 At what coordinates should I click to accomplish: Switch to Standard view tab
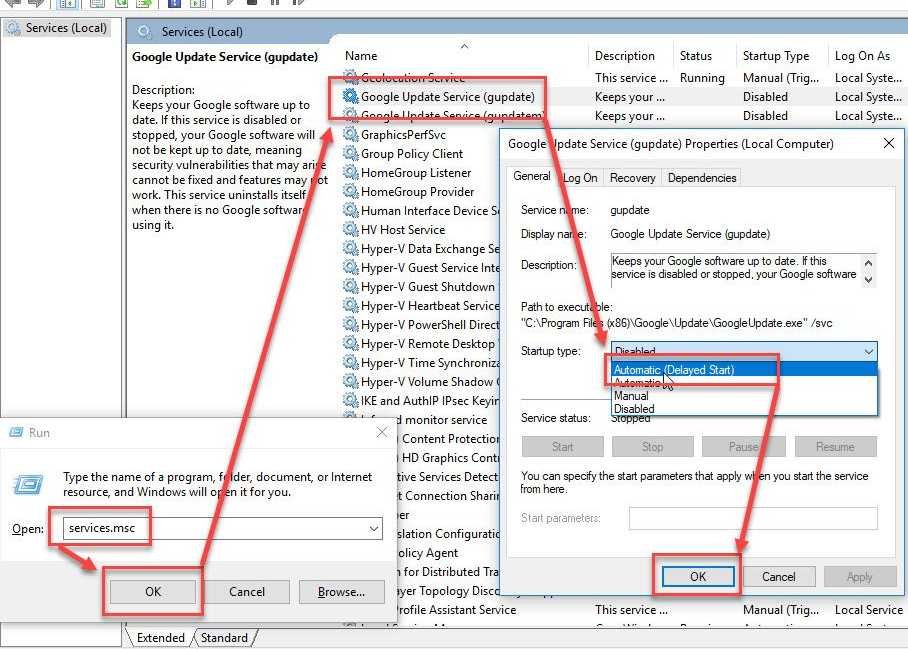tap(224, 637)
